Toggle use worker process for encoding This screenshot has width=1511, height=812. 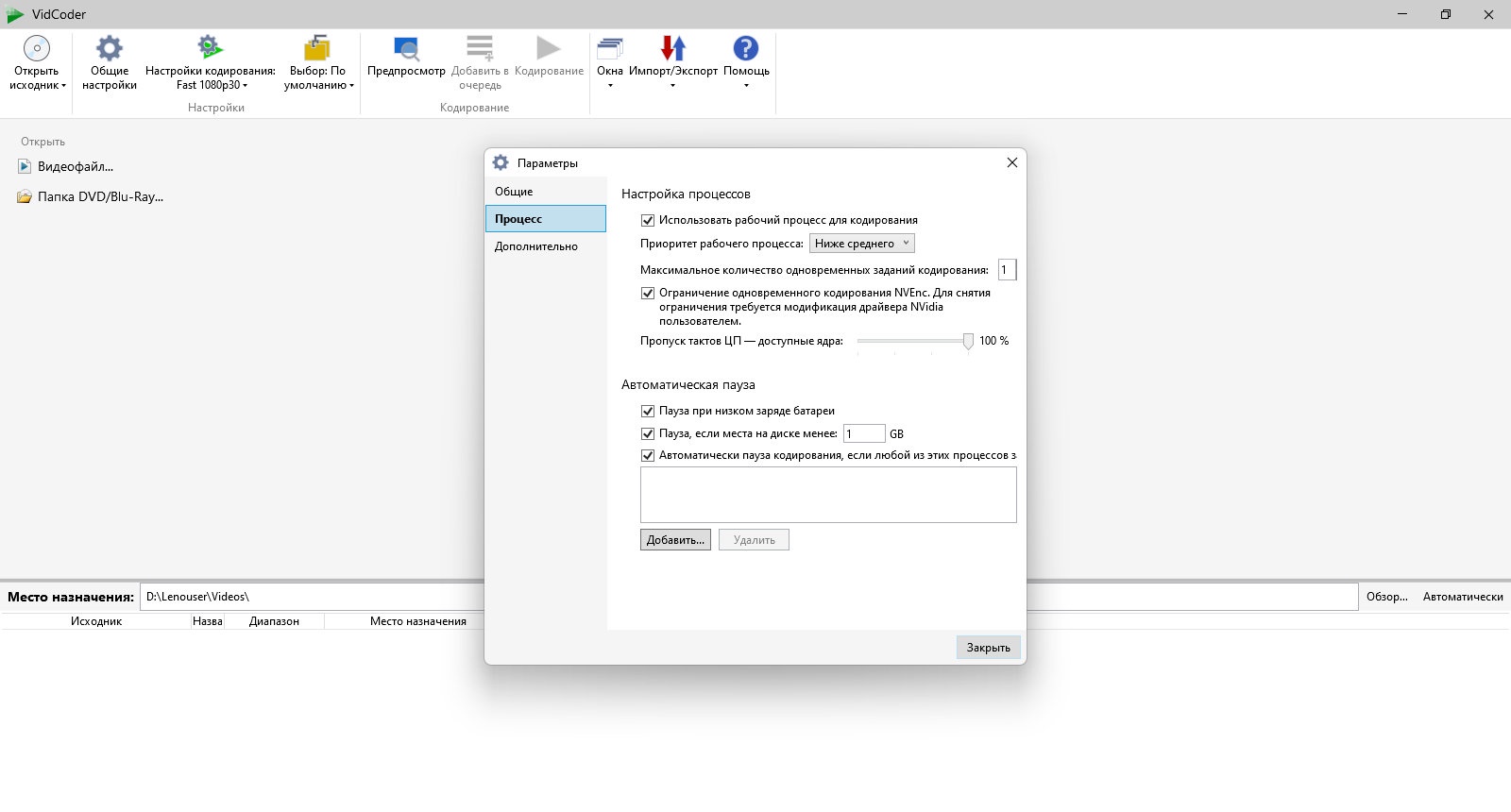point(648,220)
